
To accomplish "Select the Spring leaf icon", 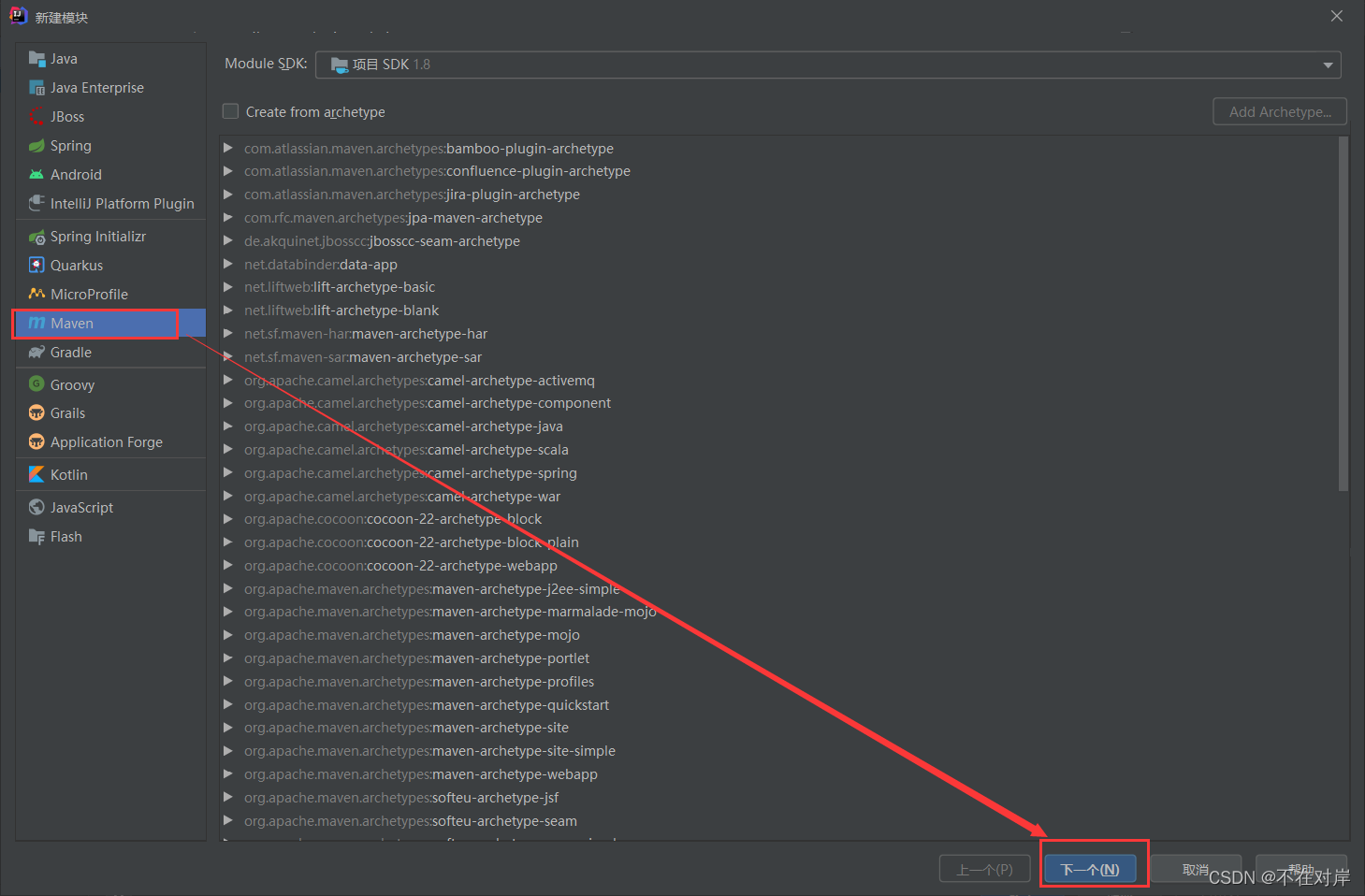I will coord(36,146).
